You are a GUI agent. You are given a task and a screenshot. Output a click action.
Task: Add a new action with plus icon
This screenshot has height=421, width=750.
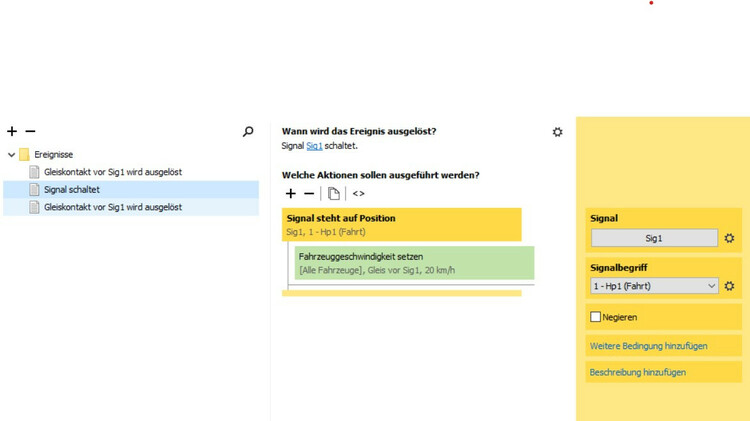click(291, 193)
